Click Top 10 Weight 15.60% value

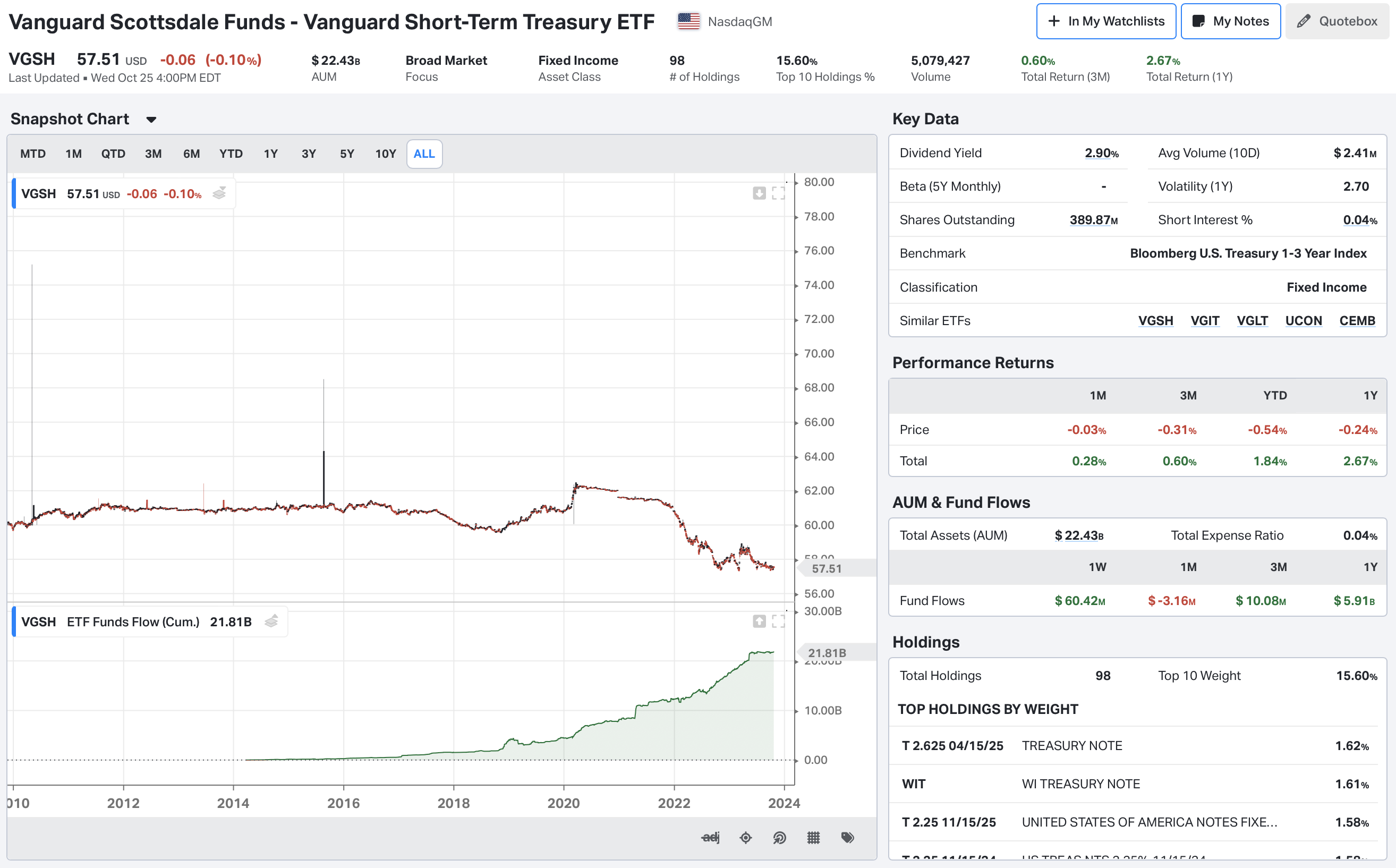pos(1356,676)
